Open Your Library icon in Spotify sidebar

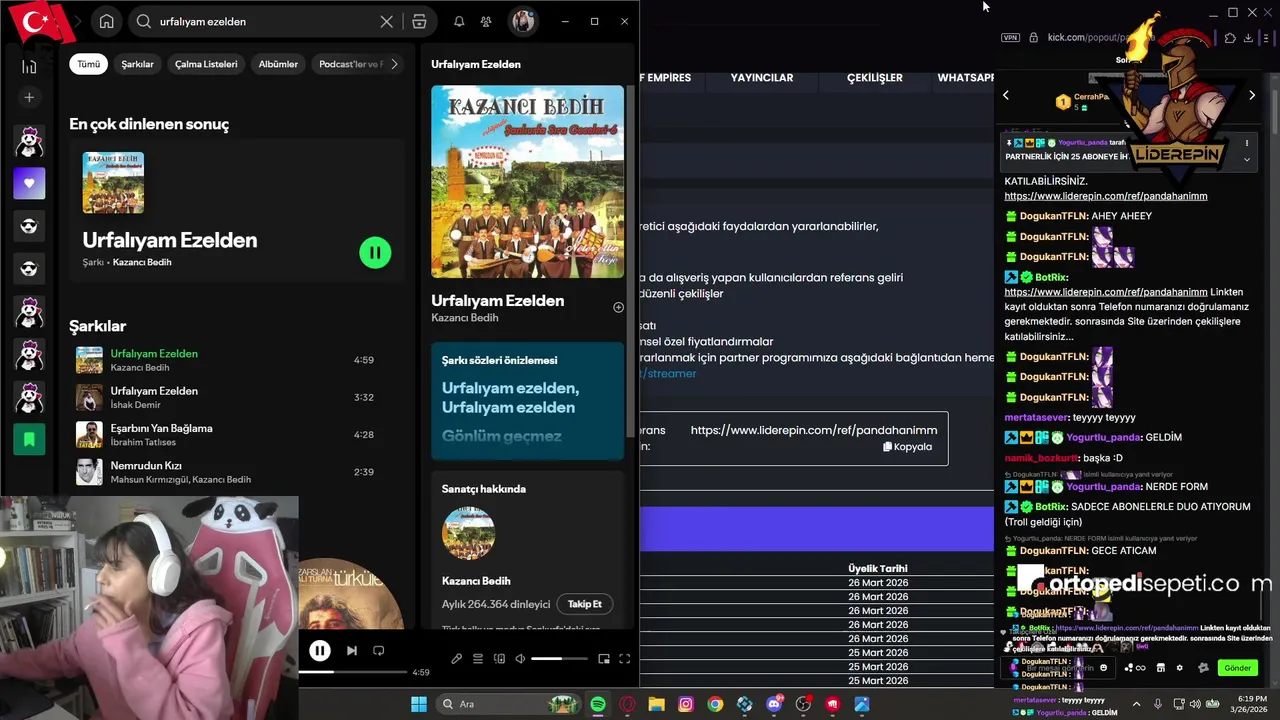coord(29,66)
